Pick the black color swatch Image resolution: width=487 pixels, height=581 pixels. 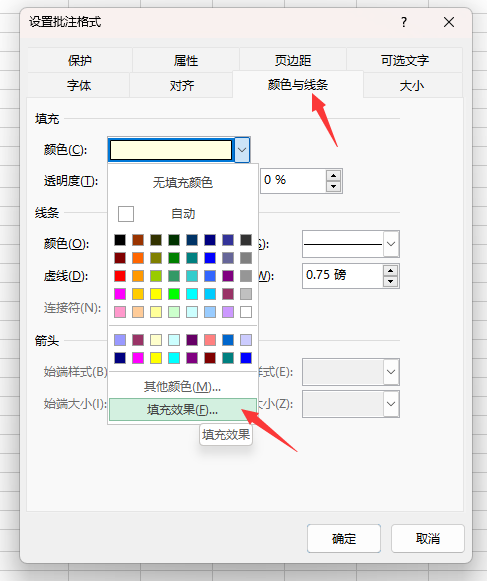coord(120,240)
